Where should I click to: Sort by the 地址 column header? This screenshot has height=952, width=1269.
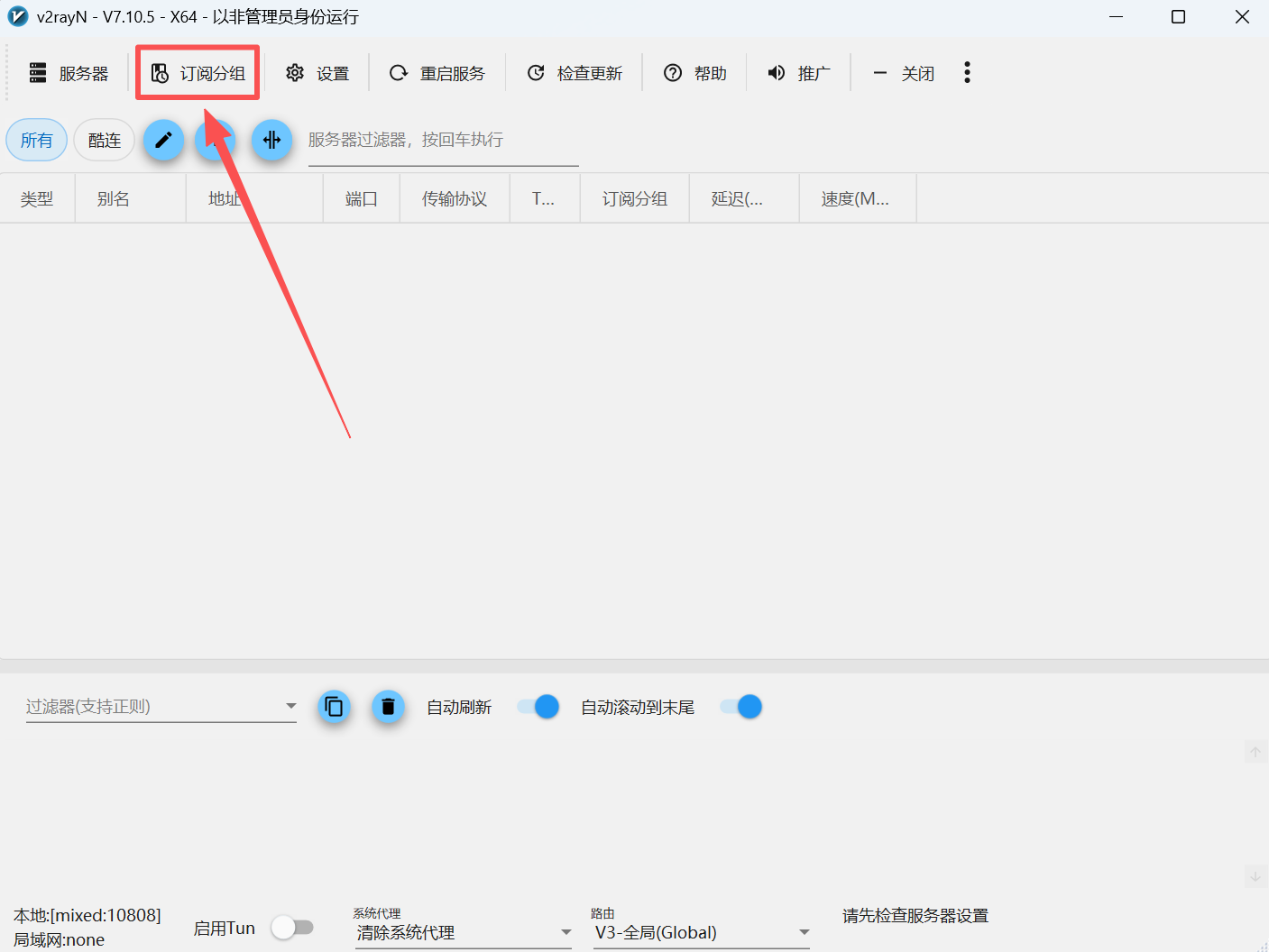click(x=254, y=198)
